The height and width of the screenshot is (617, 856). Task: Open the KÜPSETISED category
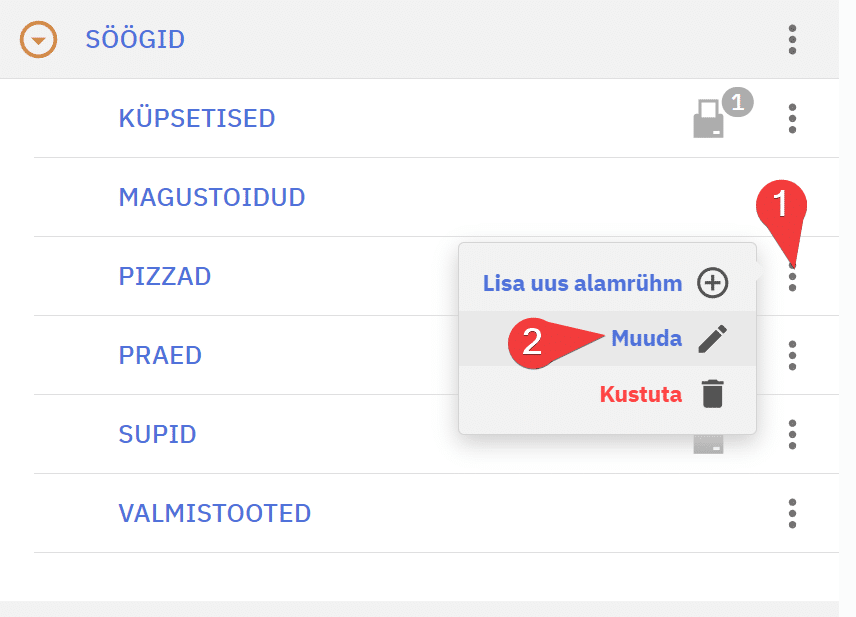(x=197, y=118)
